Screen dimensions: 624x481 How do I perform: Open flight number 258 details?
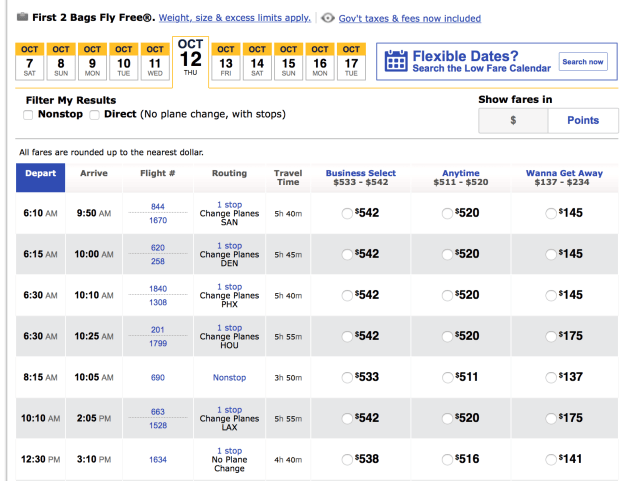158,261
